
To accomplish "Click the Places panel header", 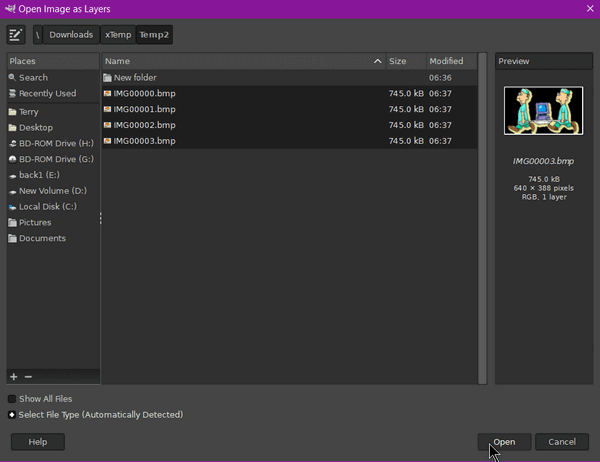I will (x=53, y=61).
